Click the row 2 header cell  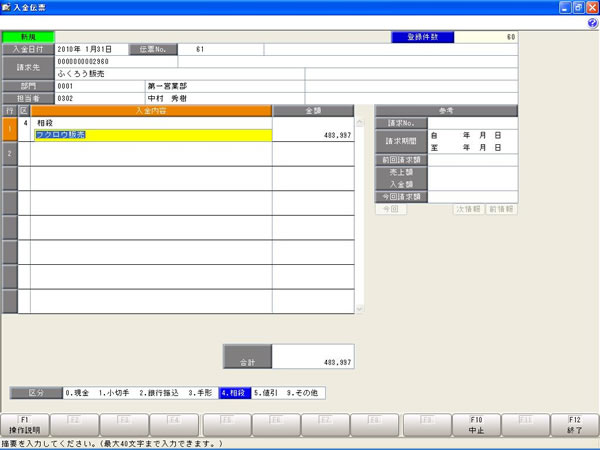point(10,154)
